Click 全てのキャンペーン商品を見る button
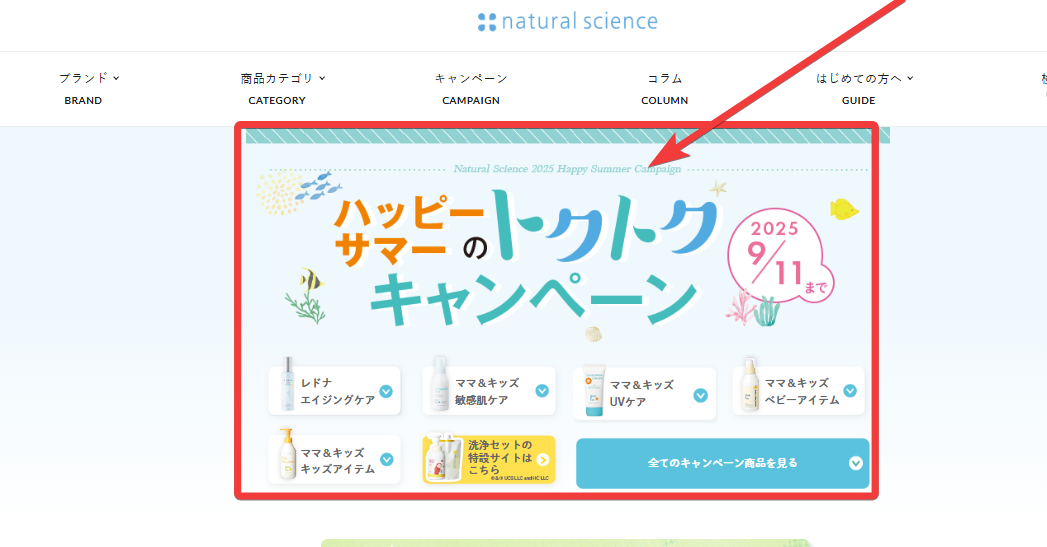 722,464
